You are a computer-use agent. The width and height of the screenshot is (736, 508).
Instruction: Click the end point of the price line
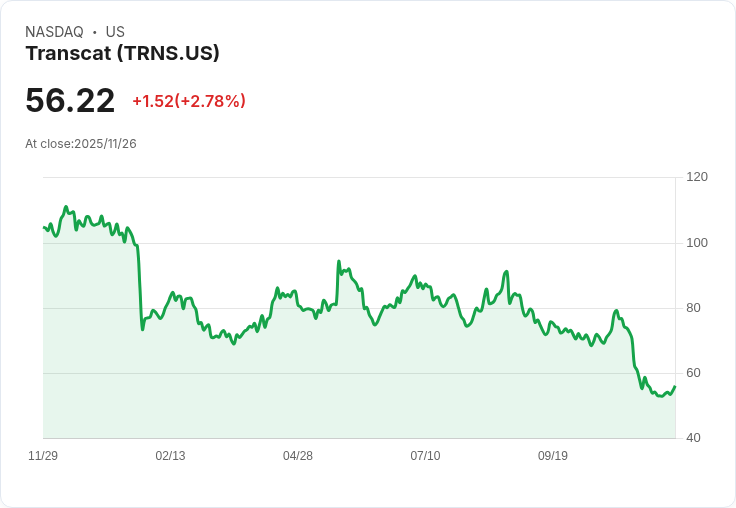(675, 386)
